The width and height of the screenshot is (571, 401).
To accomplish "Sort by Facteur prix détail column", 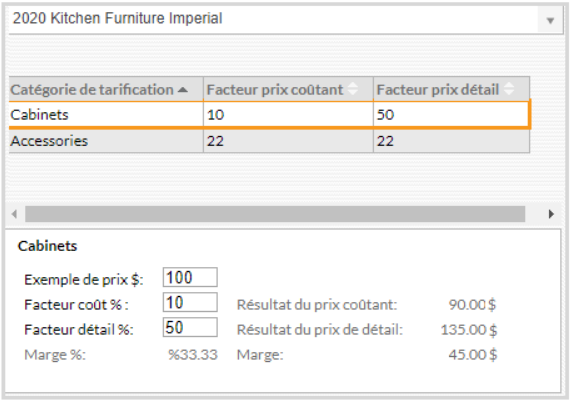I will (x=451, y=89).
